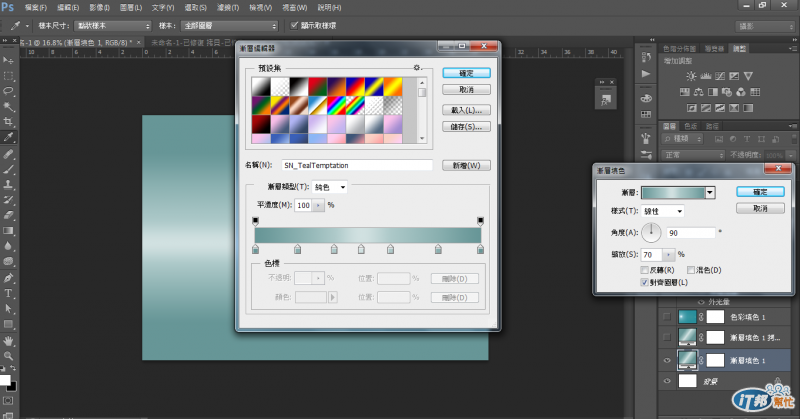Open the 正常 blend mode dropdown
Image resolution: width=800 pixels, height=419 pixels.
[693, 155]
